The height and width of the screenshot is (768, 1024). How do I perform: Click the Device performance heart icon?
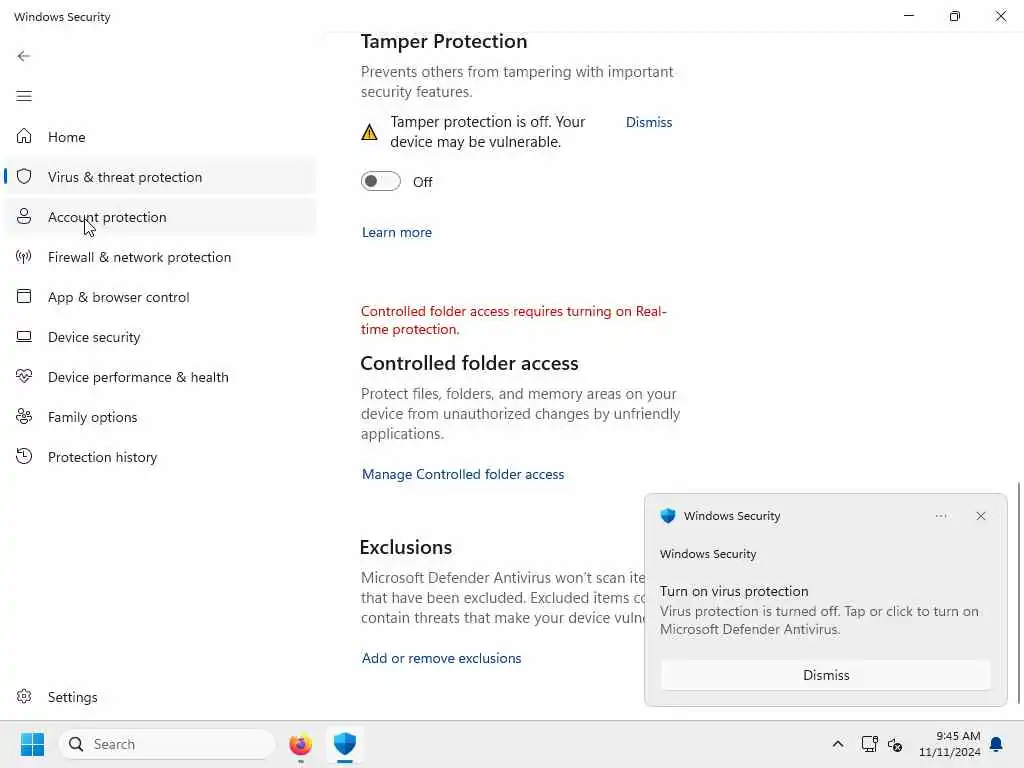click(24, 376)
